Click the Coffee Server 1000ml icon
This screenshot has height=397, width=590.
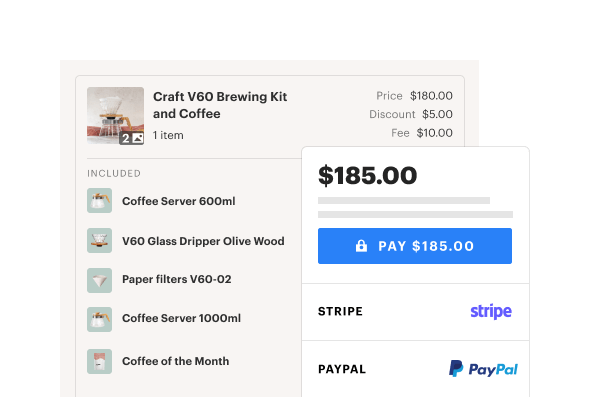pyautogui.click(x=99, y=319)
